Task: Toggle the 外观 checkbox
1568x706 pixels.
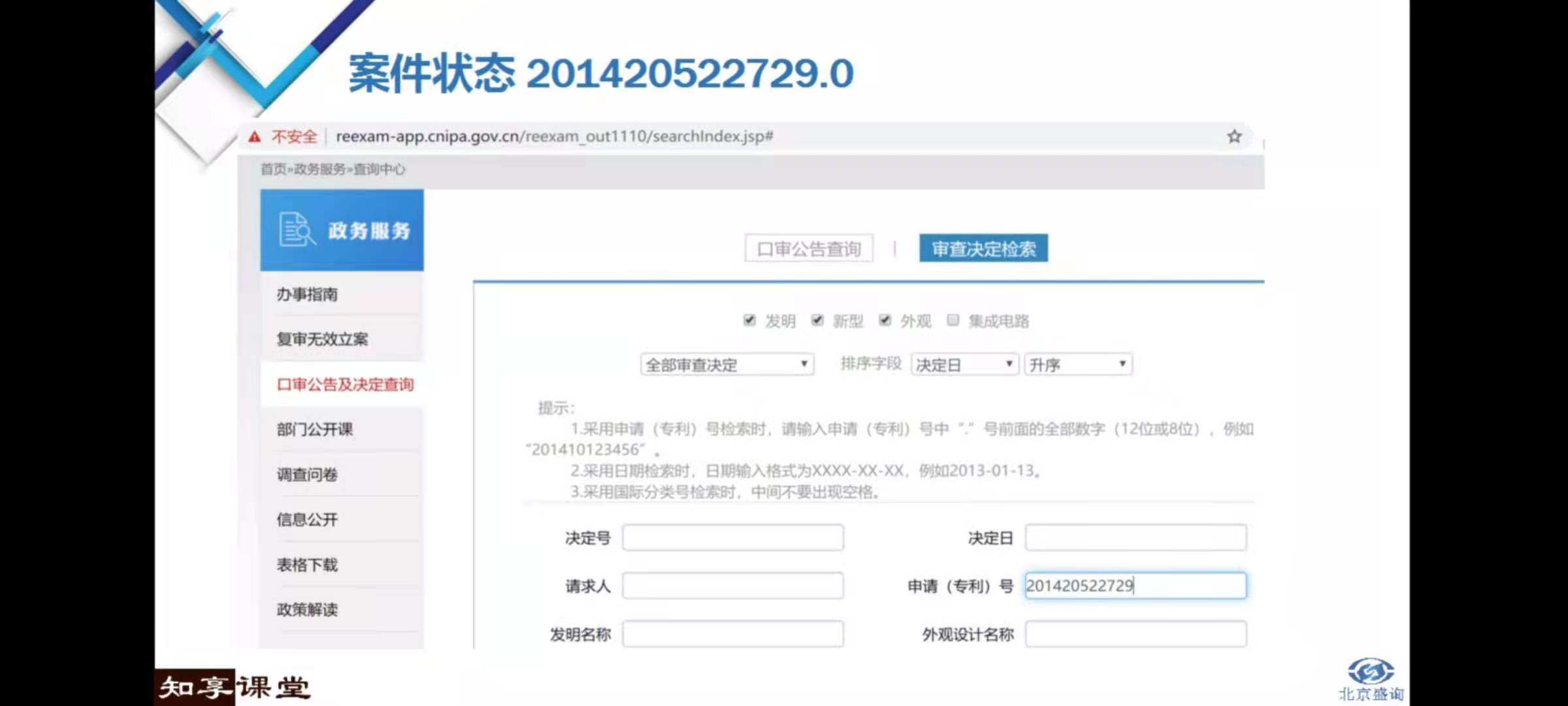Action: [x=885, y=320]
